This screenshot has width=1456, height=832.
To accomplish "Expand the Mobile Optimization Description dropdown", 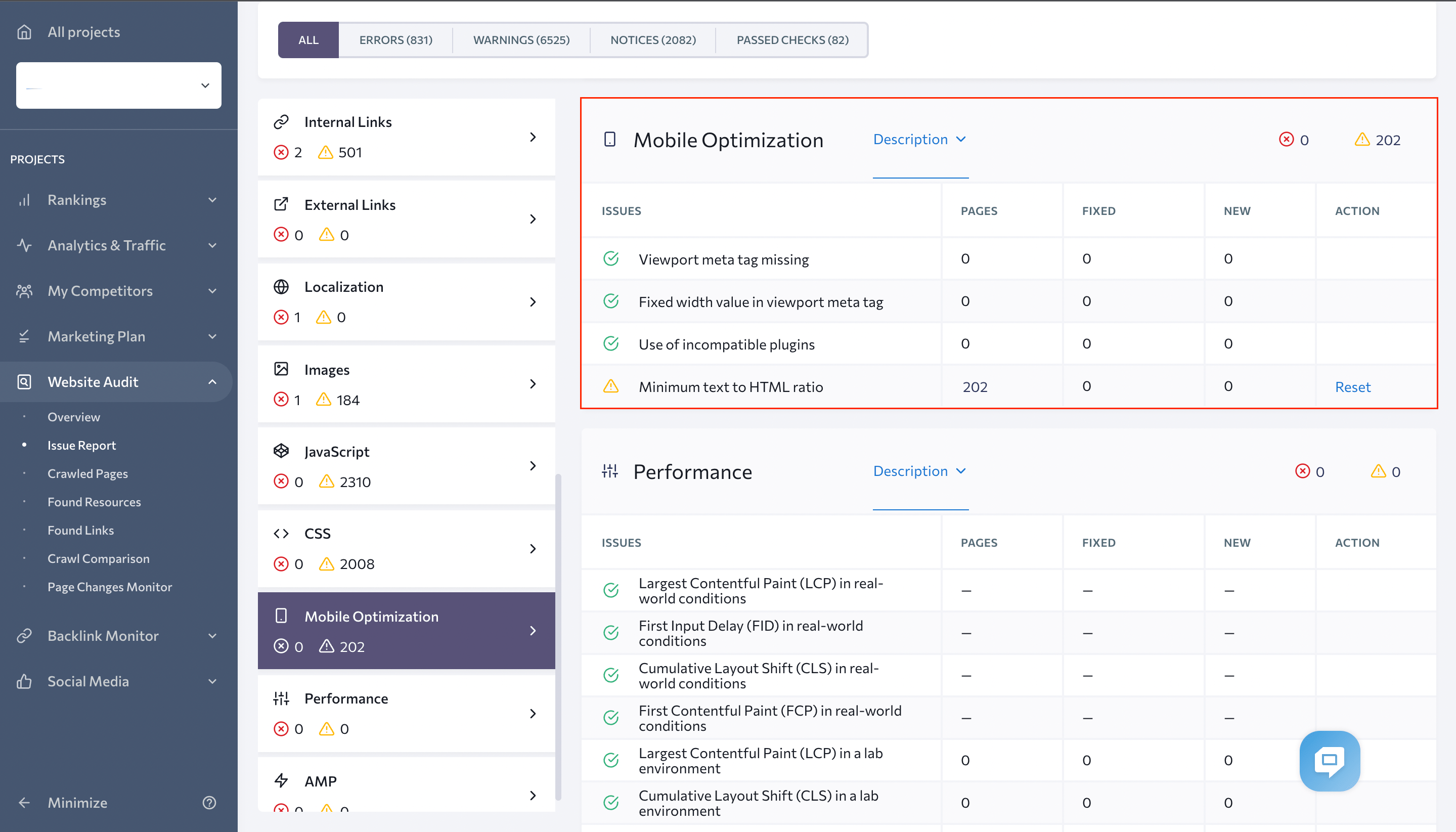I will coord(920,139).
